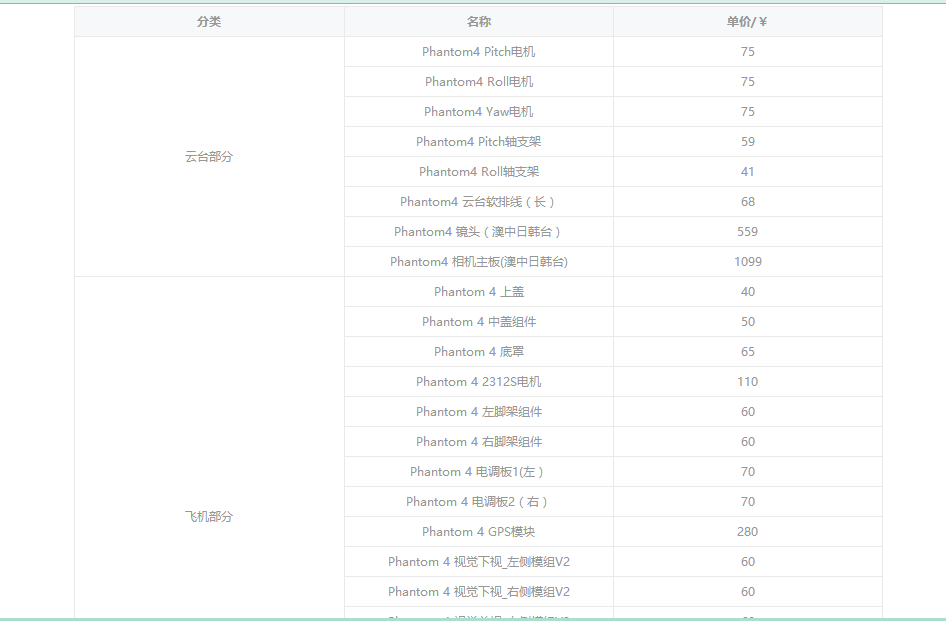The image size is (946, 621).
Task: Click price 40 for Phantom 4 上盖
Action: [748, 291]
